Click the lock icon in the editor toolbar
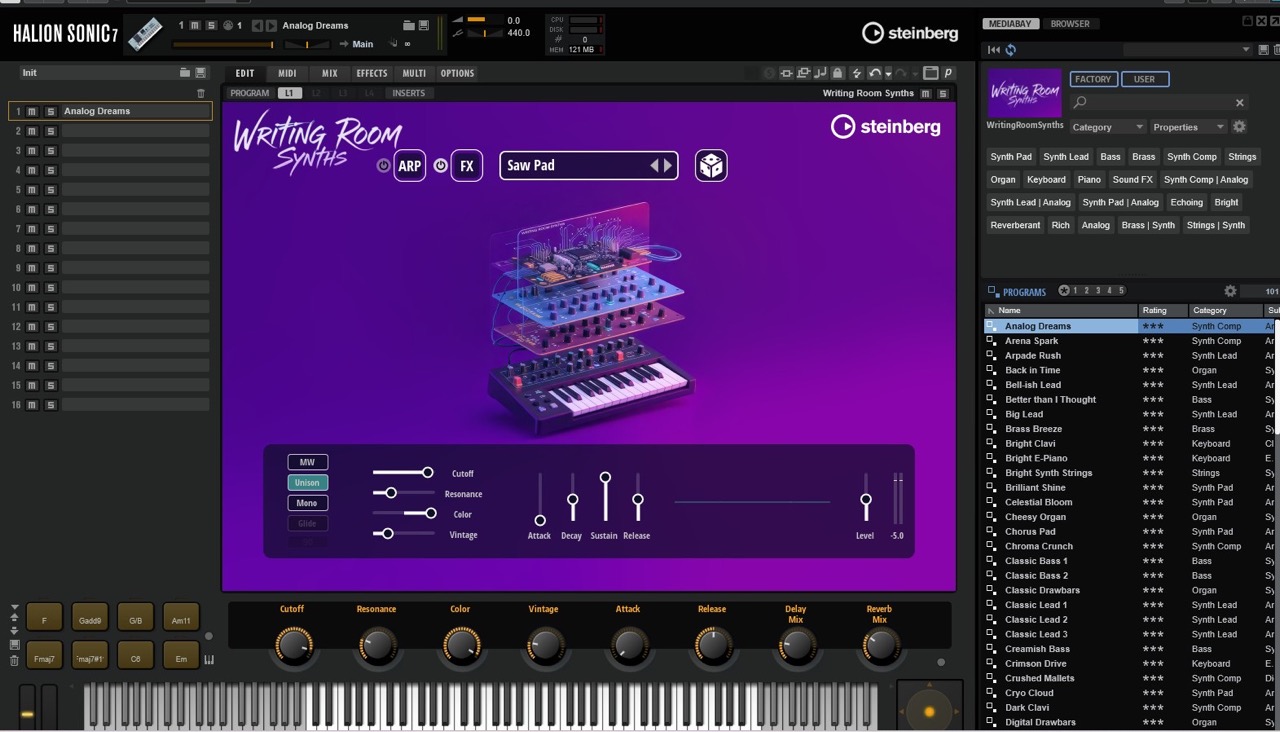The height and width of the screenshot is (732, 1280). (x=837, y=73)
